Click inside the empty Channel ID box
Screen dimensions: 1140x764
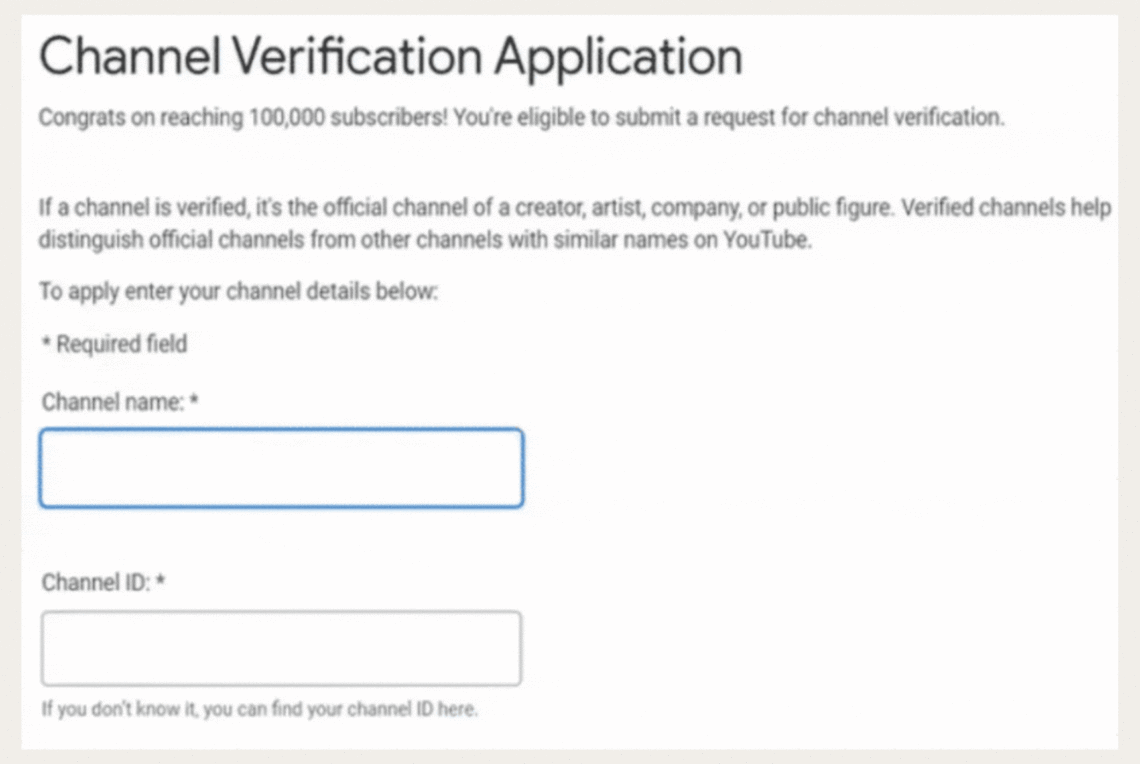pyautogui.click(x=280, y=648)
